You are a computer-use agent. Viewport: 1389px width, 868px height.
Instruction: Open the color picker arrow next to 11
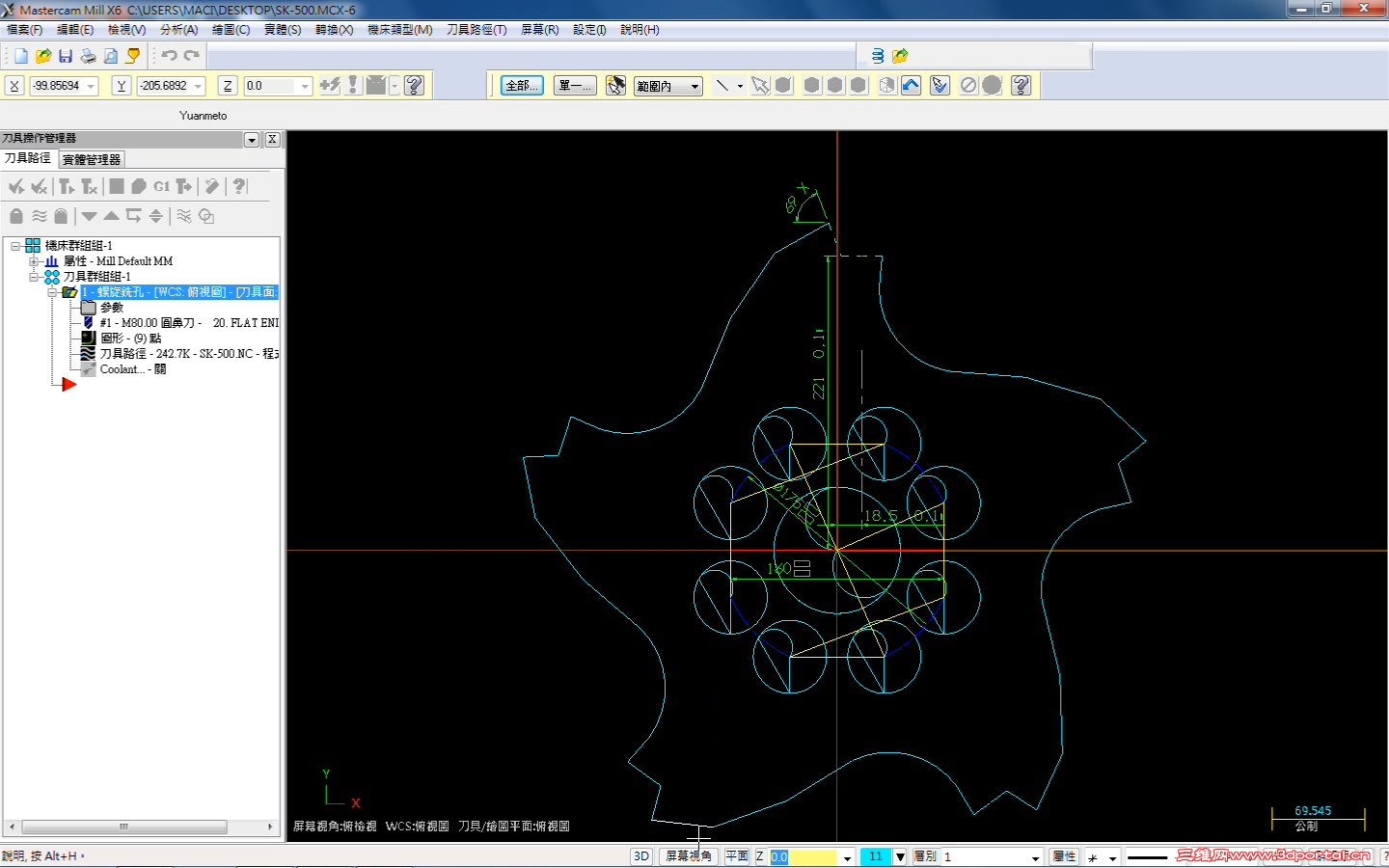[x=900, y=856]
